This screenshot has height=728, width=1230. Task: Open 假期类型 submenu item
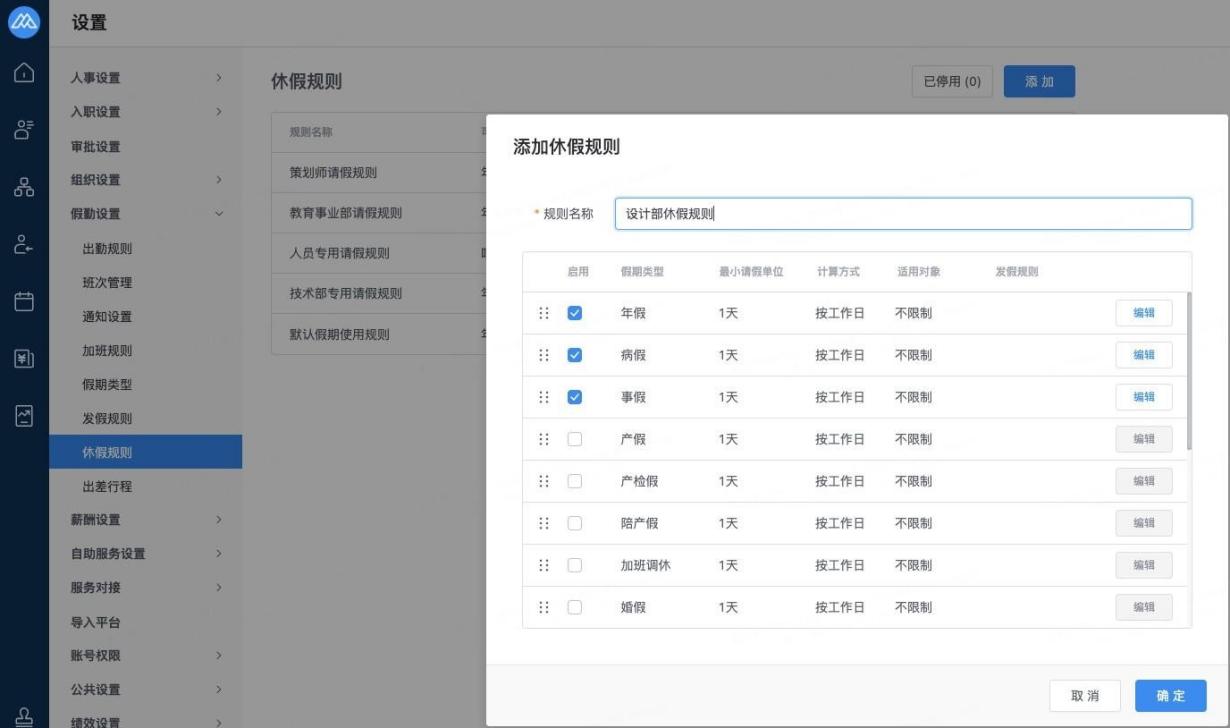pyautogui.click(x=145, y=385)
